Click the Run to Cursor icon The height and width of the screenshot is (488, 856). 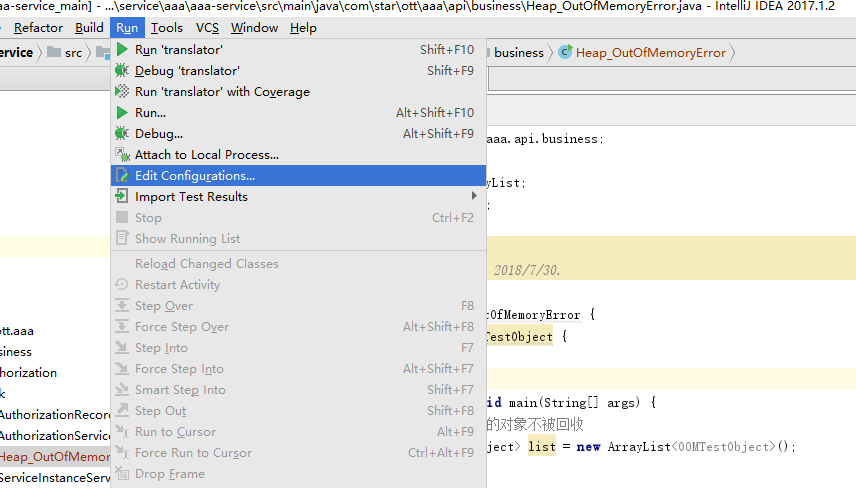point(122,432)
